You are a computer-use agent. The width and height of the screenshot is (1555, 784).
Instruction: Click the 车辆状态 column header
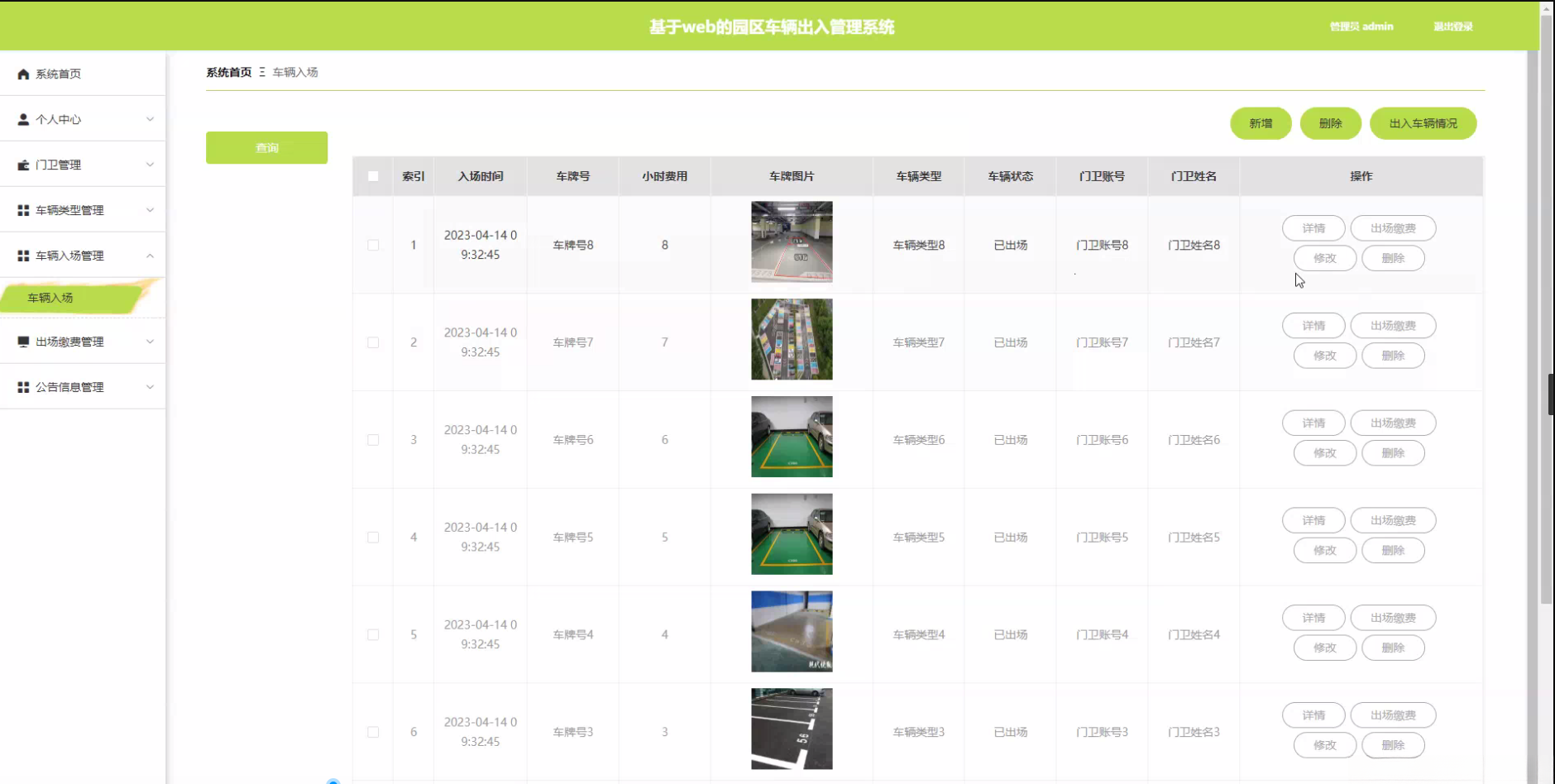coord(1010,176)
